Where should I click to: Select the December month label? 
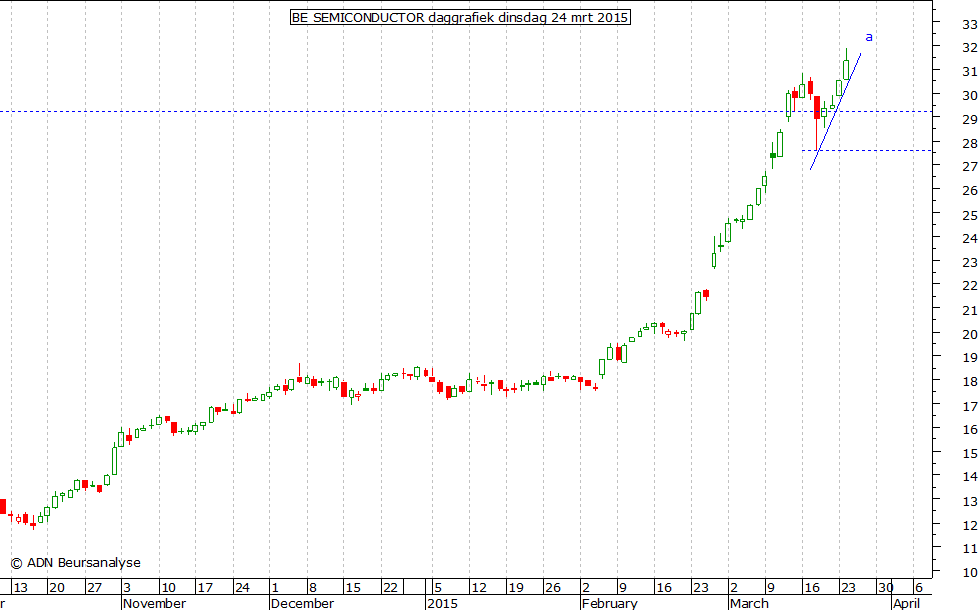[302, 603]
